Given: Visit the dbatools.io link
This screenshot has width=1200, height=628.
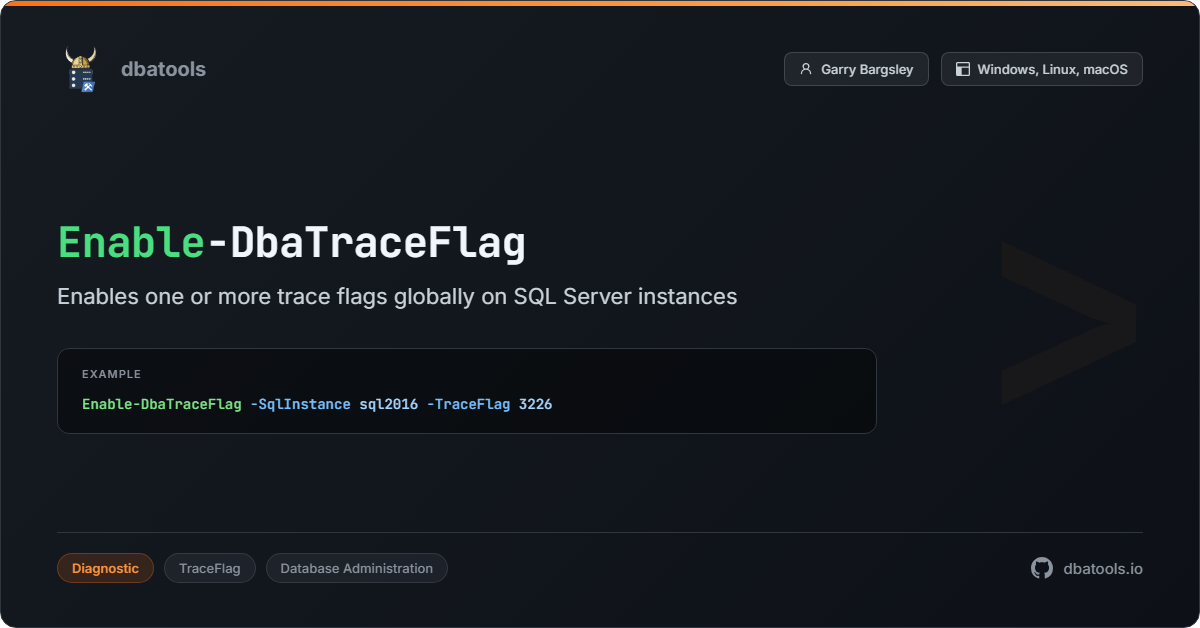Looking at the screenshot, I should pos(1102,568).
